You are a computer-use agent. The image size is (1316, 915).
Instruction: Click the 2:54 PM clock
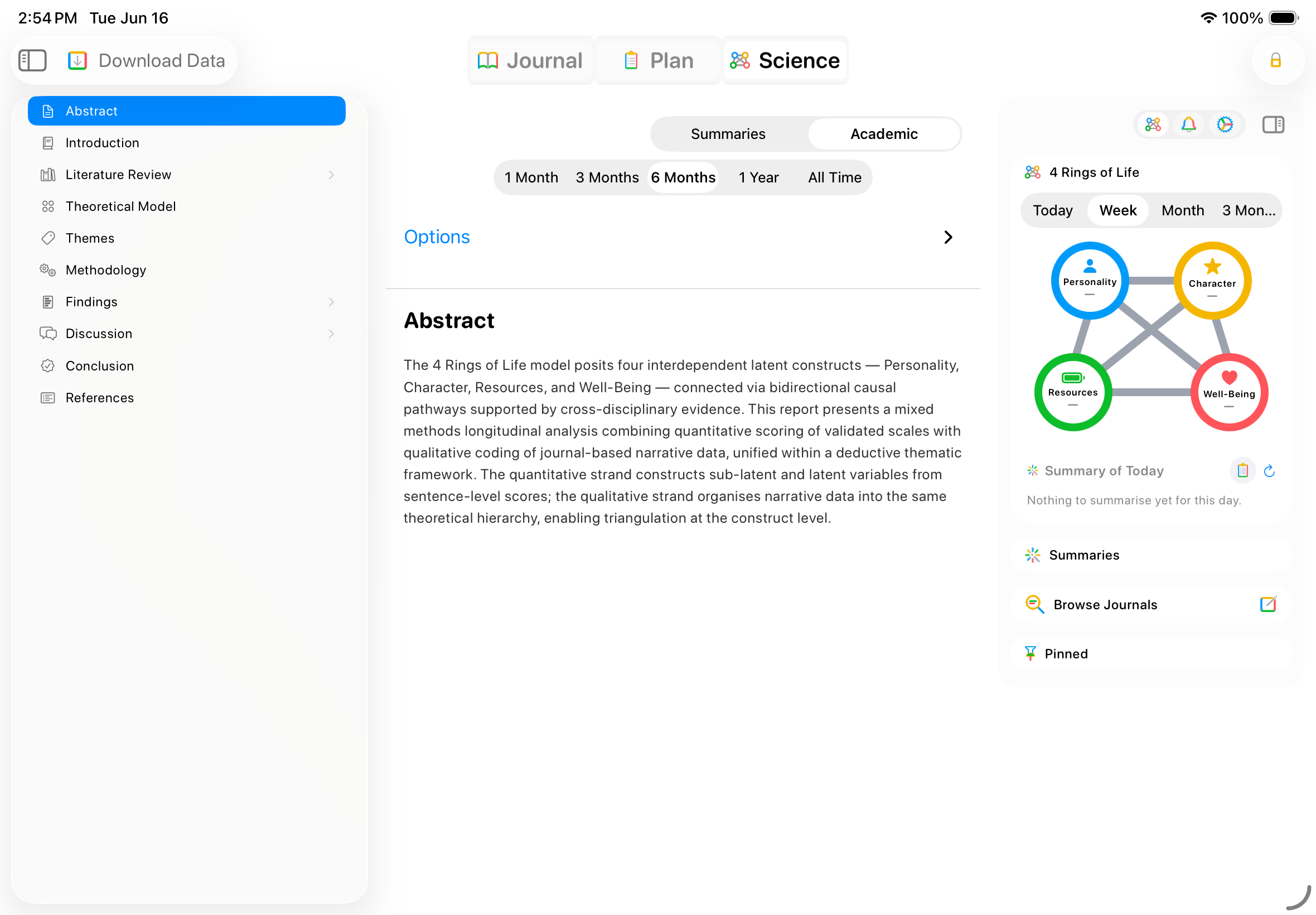[47, 18]
